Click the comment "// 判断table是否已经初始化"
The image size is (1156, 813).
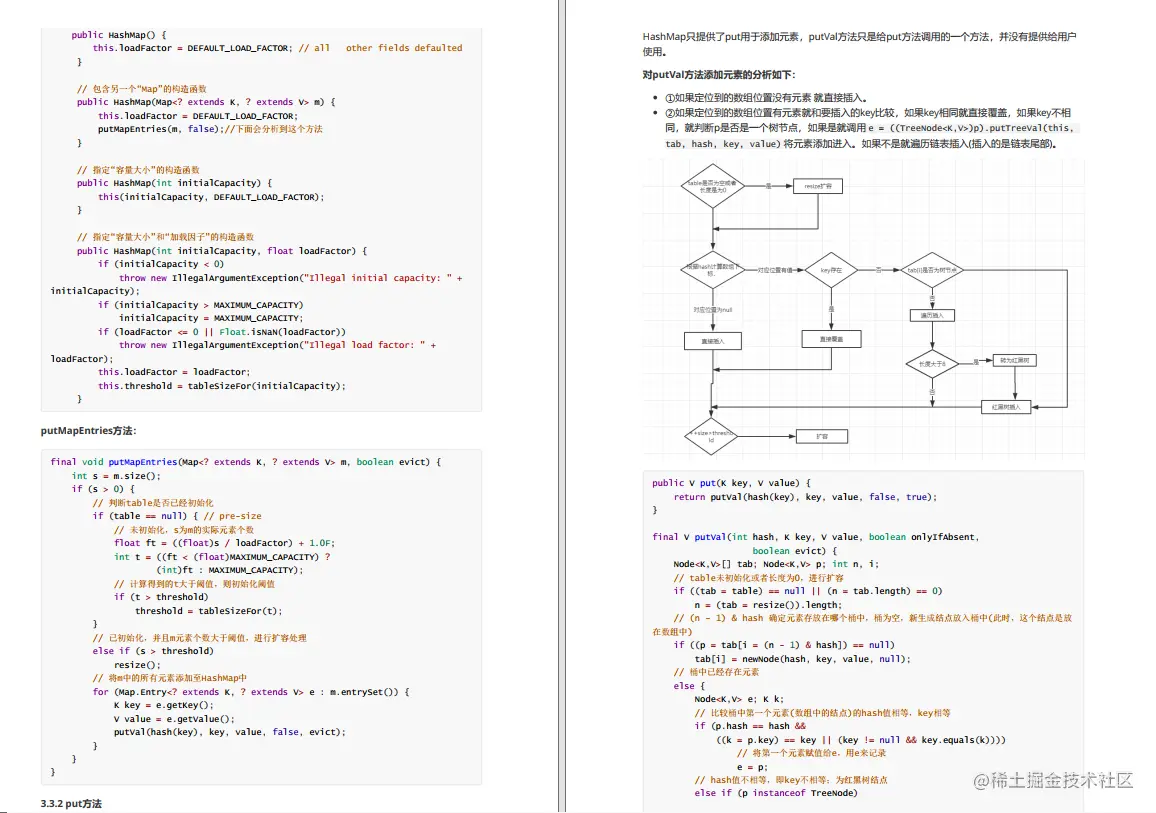[x=153, y=503]
